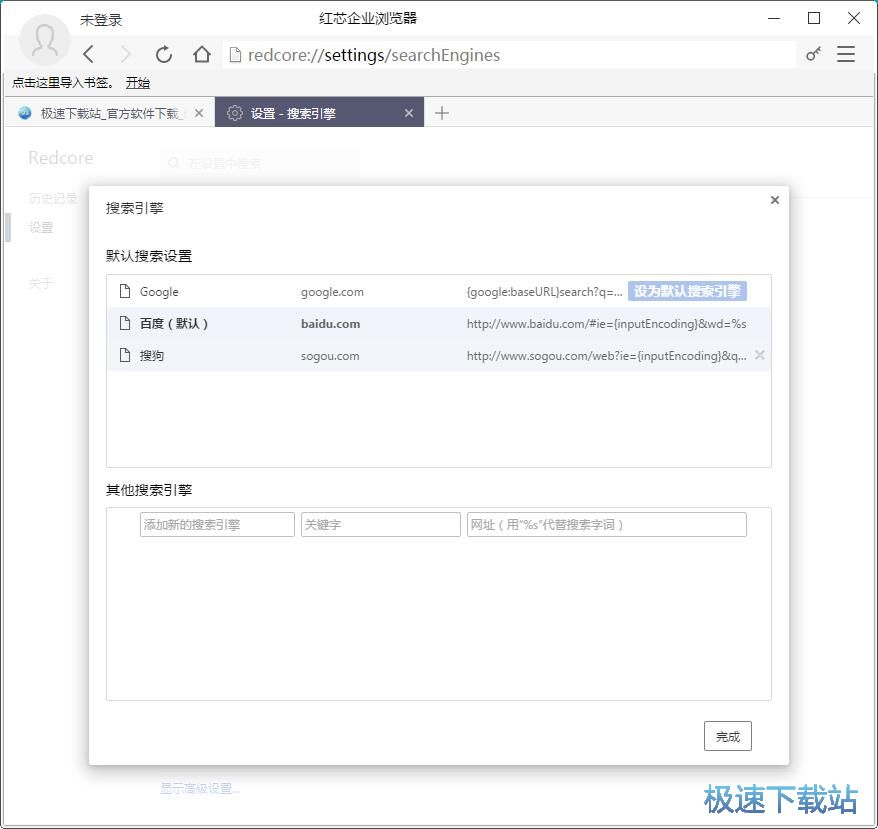Click the user avatar profile icon
The width and height of the screenshot is (878, 829).
[45, 40]
